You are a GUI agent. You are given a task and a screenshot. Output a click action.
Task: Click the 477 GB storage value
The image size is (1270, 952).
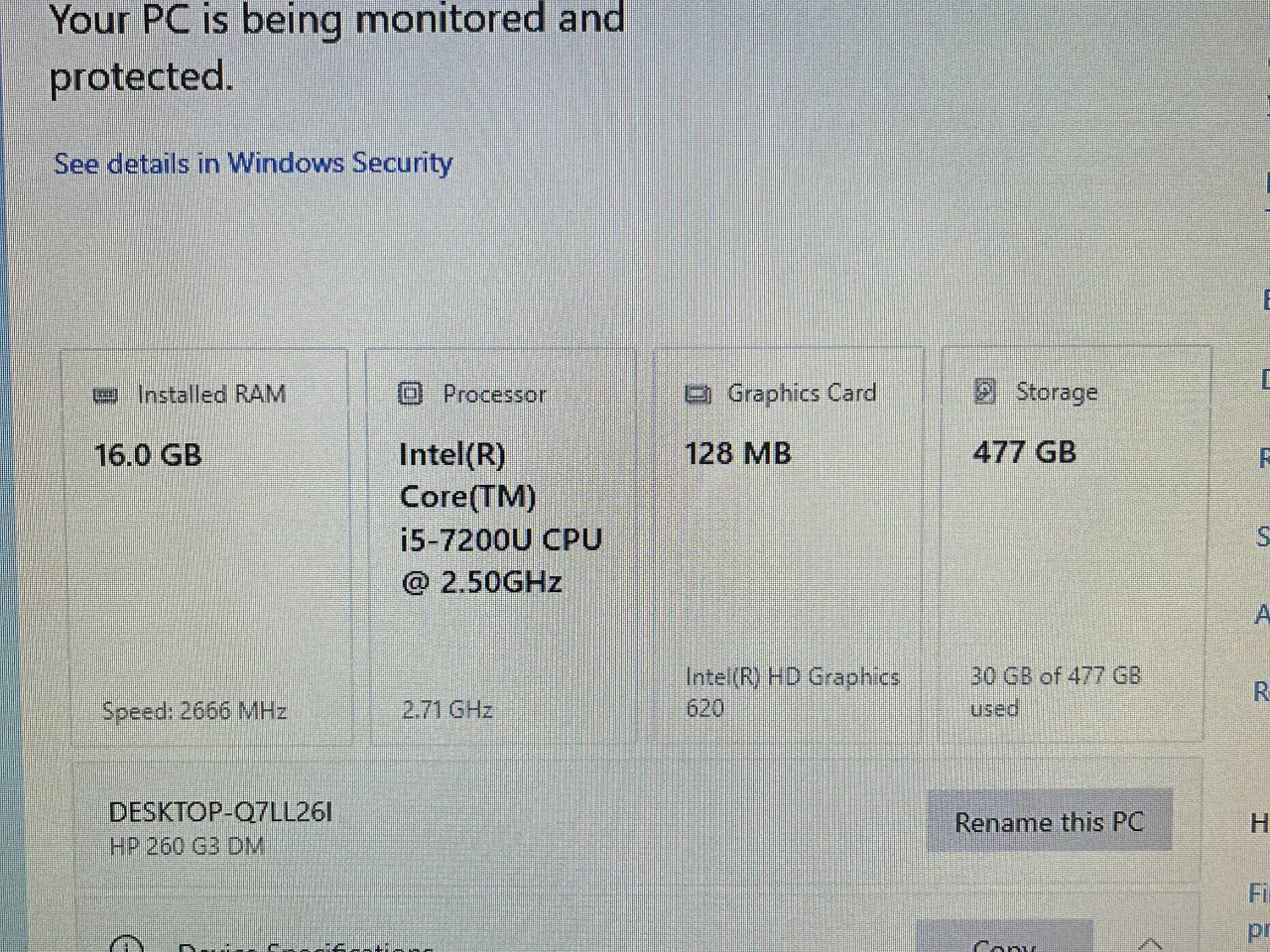[x=1024, y=452]
